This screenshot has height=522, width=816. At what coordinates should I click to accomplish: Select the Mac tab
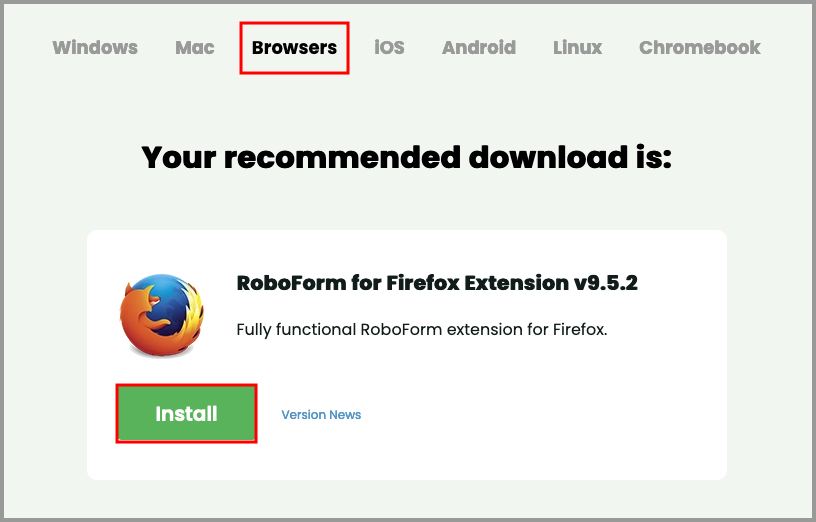click(x=195, y=48)
